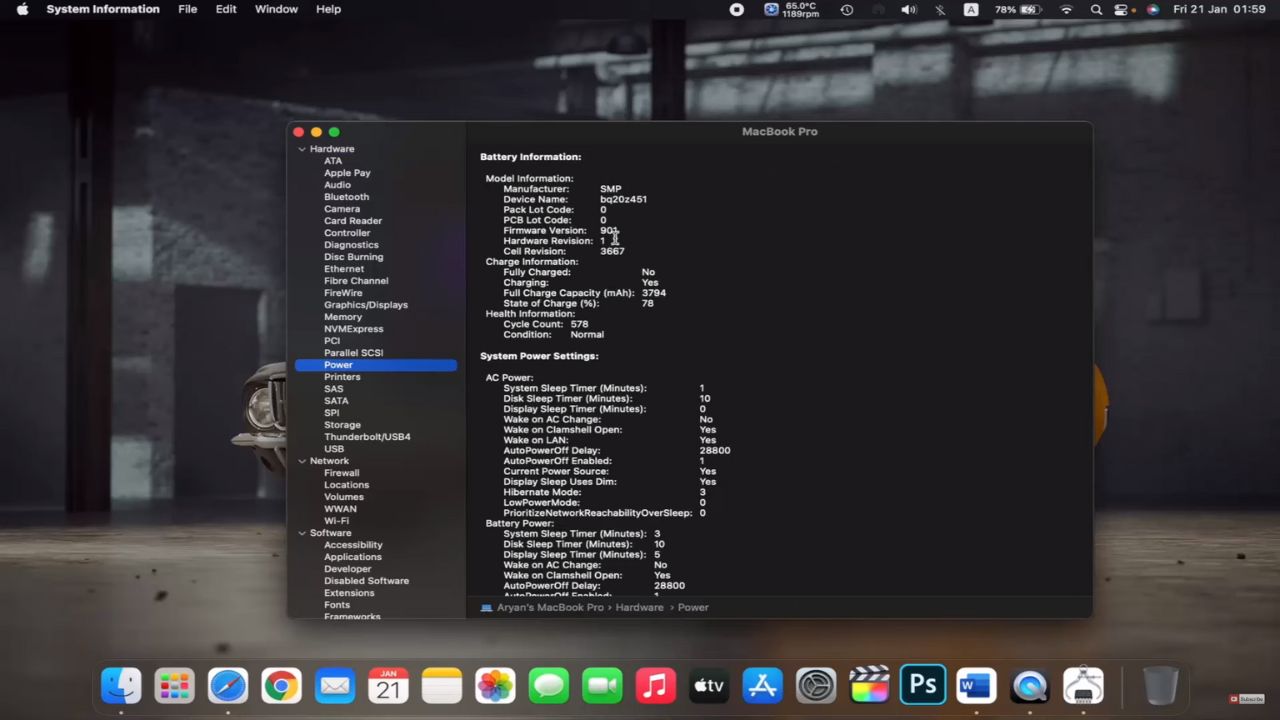Collapse the Network section disclosure triangle
Image resolution: width=1280 pixels, height=720 pixels.
pos(302,461)
